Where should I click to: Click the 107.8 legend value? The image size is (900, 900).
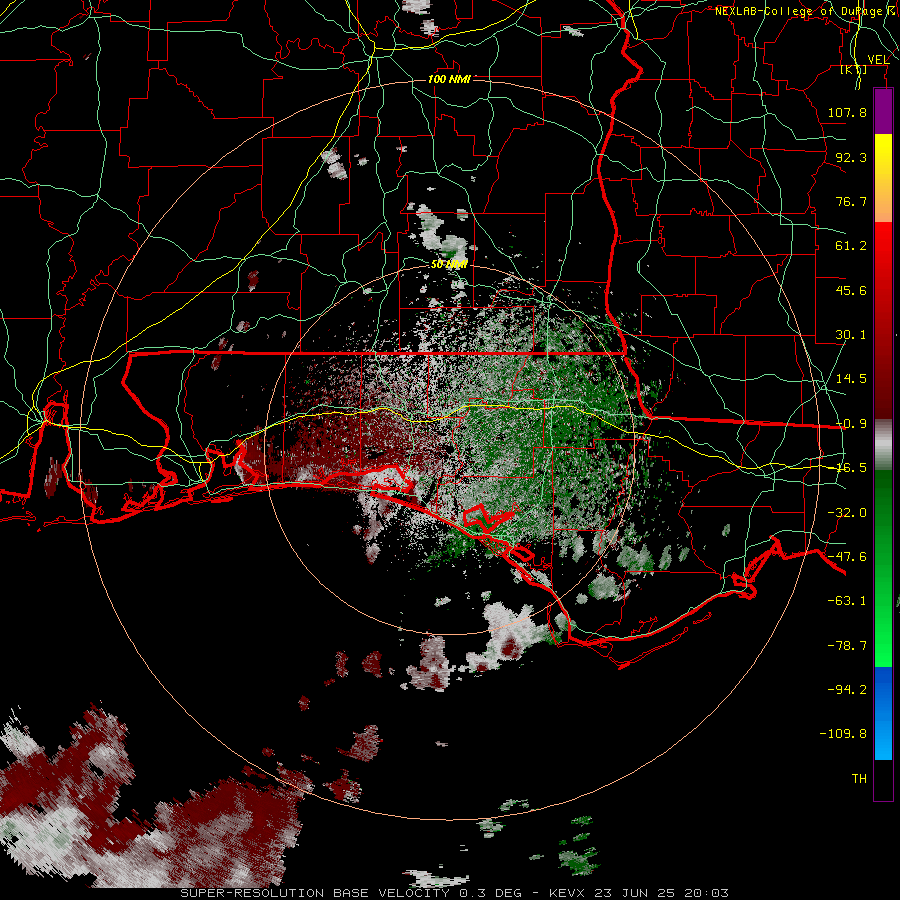point(847,112)
